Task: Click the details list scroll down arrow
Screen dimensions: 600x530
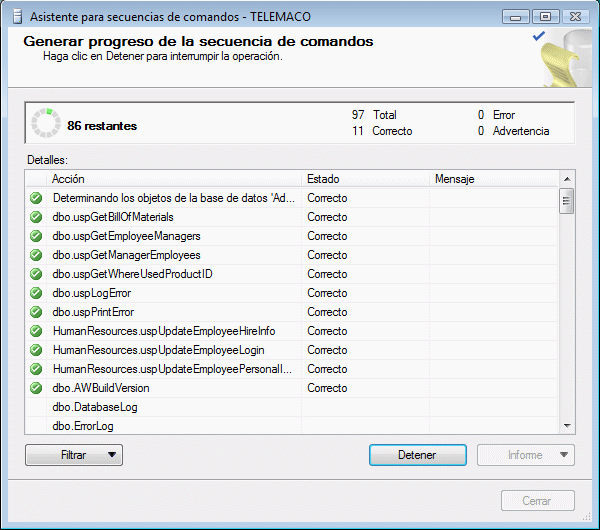Action: click(x=567, y=426)
